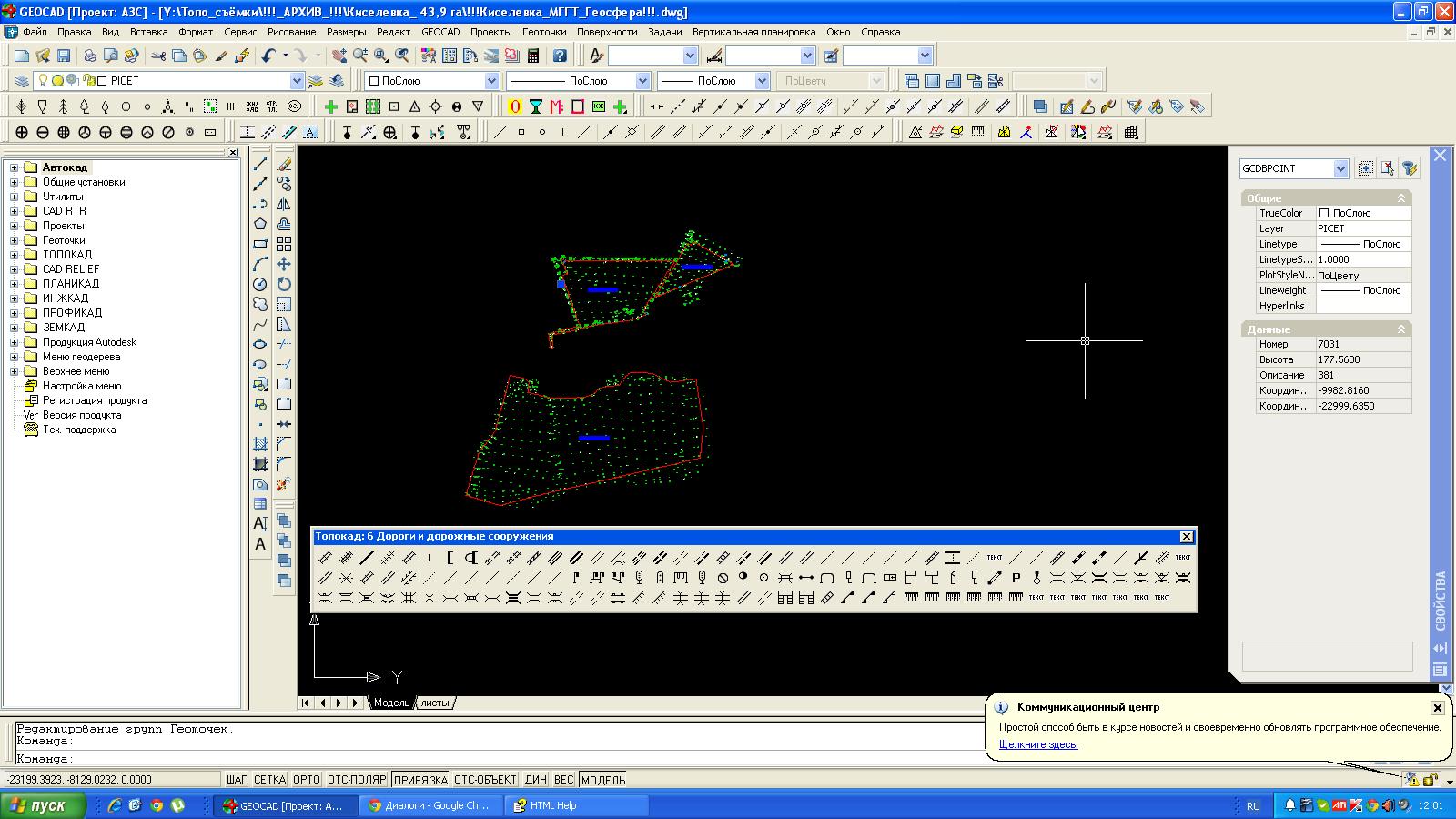Select the Mirror tool

pos(284,204)
